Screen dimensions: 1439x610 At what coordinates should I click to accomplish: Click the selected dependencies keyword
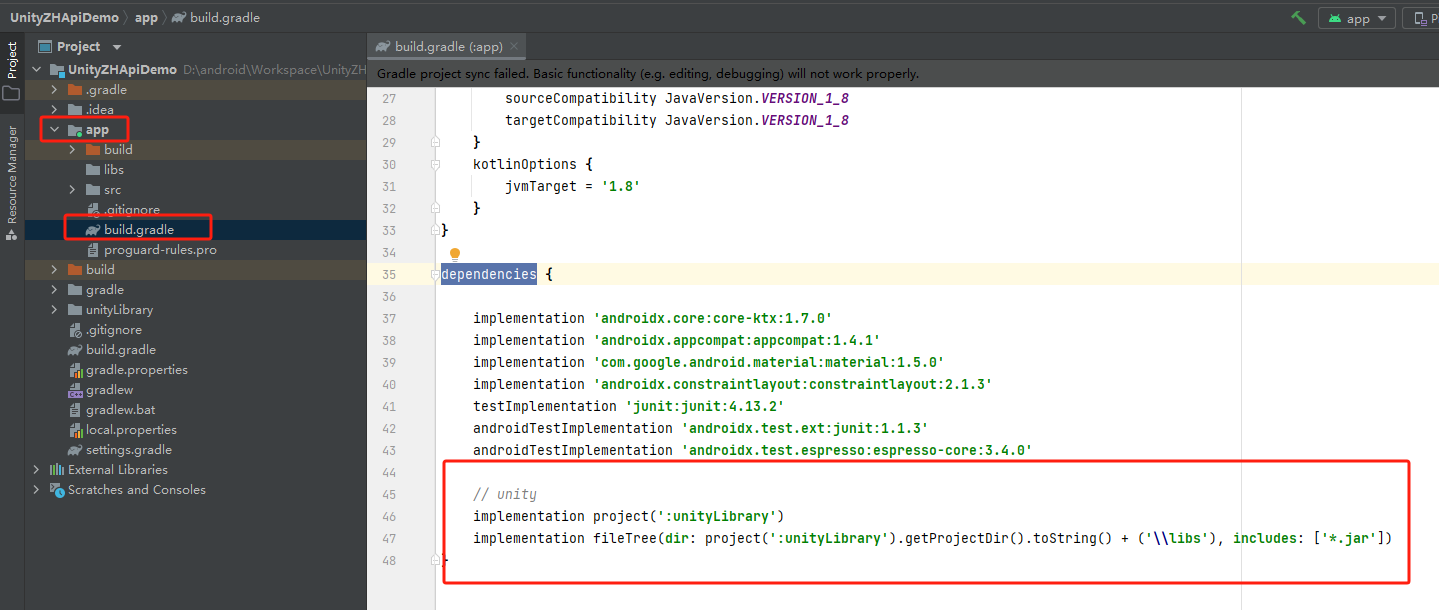click(x=489, y=274)
